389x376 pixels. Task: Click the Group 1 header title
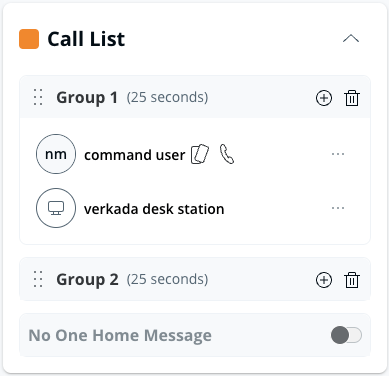coord(87,98)
